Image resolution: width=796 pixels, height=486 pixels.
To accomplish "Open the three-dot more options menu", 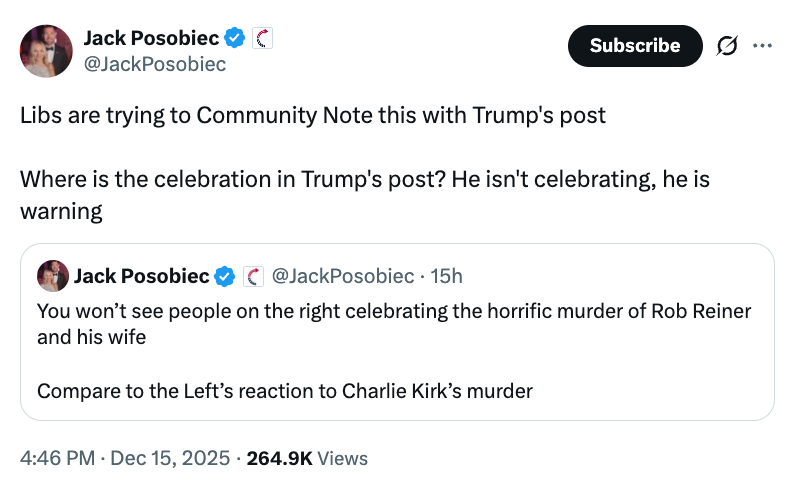I will coord(762,45).
